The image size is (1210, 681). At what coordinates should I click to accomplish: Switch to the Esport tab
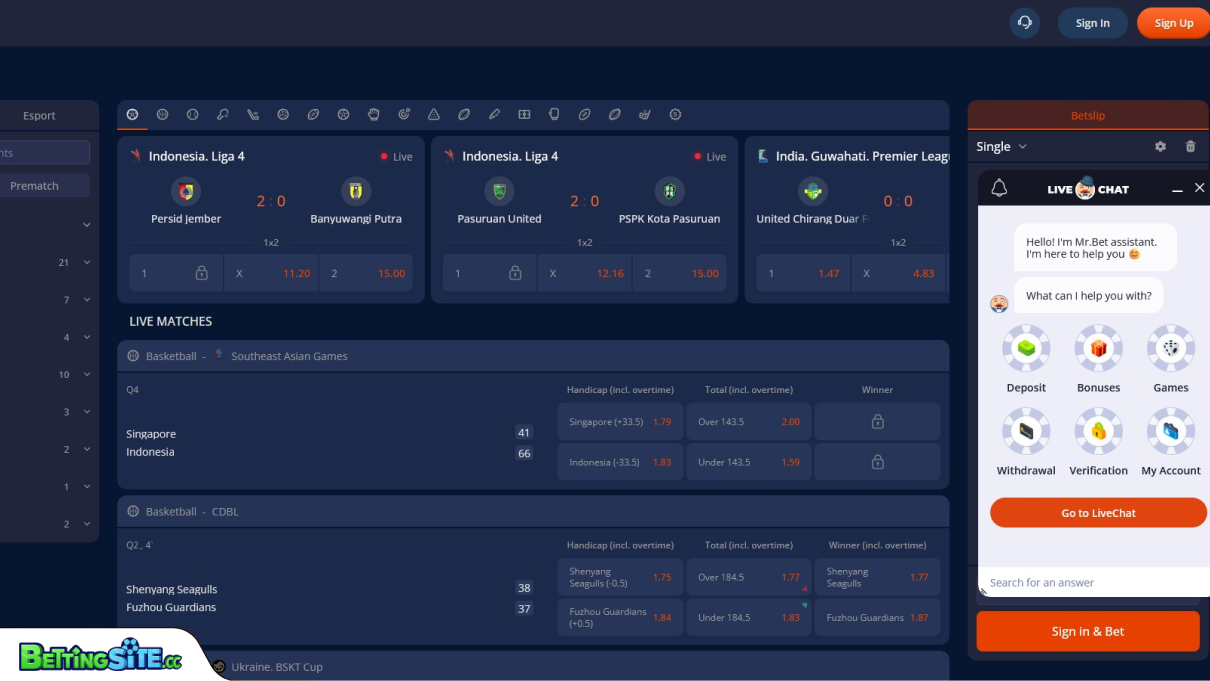click(40, 116)
